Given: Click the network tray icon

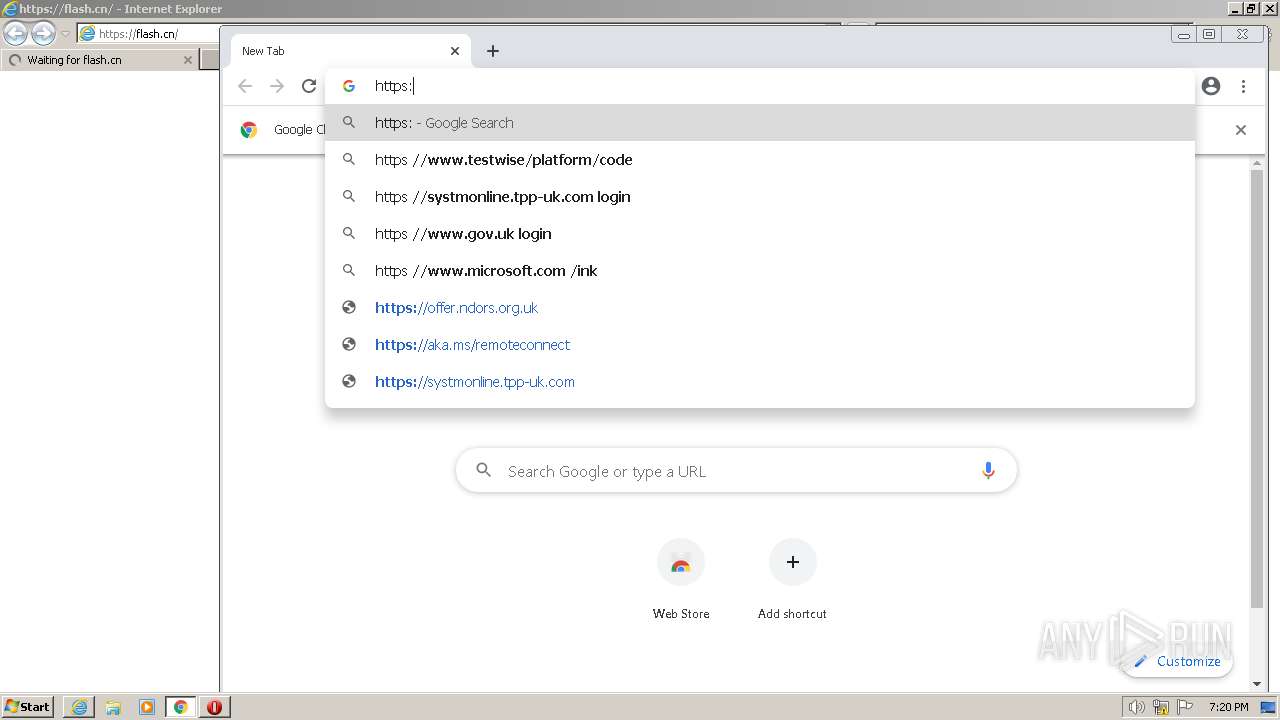Looking at the screenshot, I should pos(1161,707).
